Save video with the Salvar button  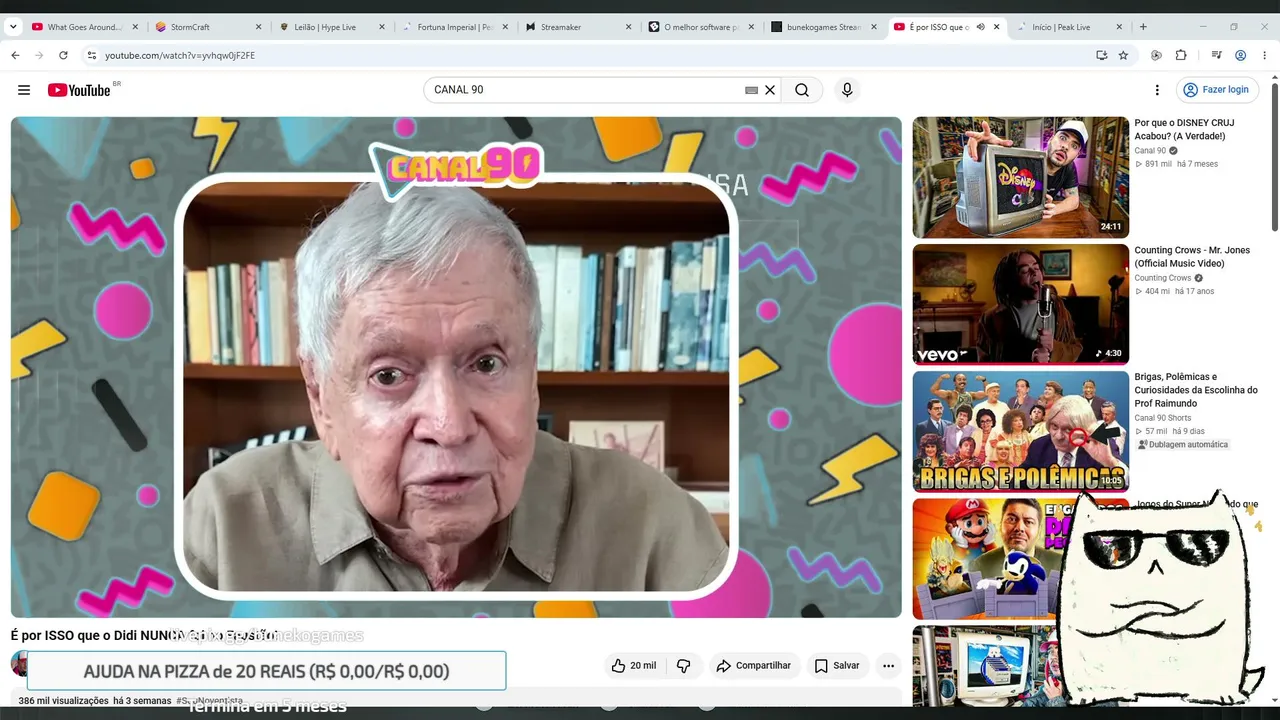[x=836, y=666]
